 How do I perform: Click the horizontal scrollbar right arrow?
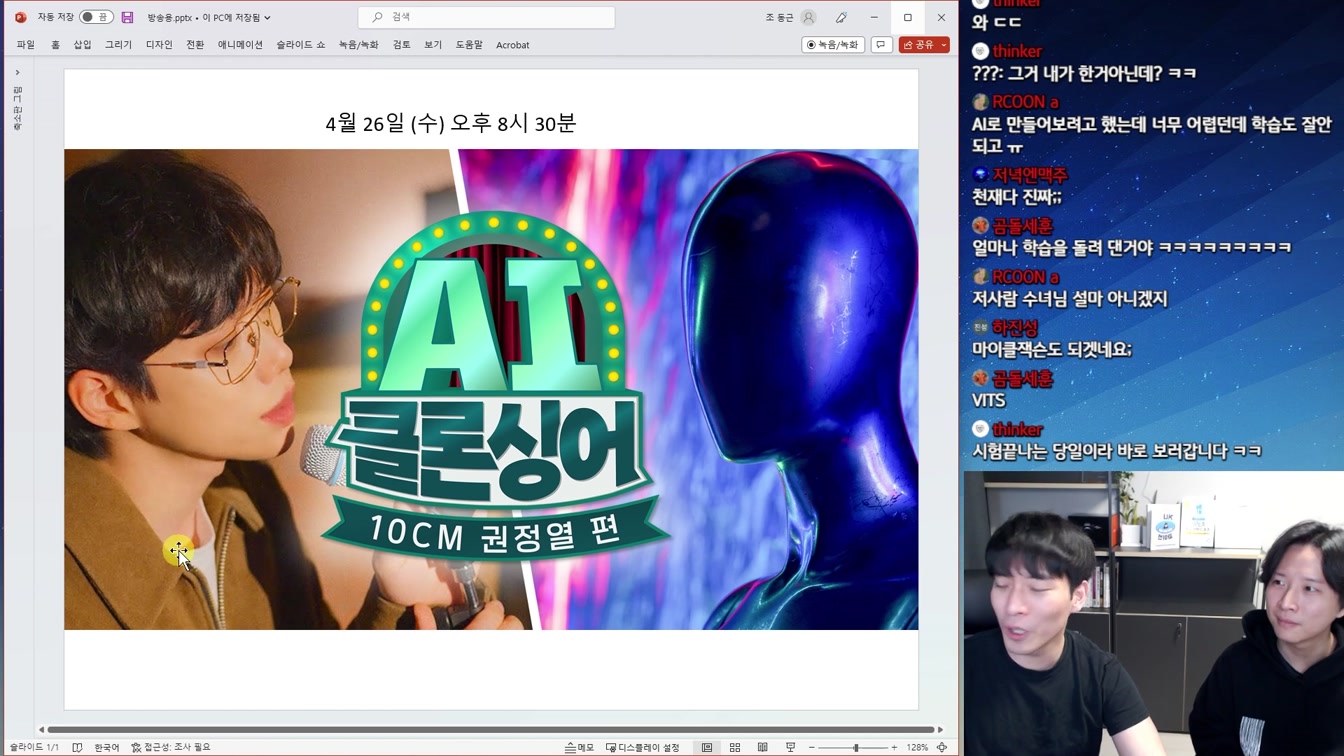[x=940, y=730]
